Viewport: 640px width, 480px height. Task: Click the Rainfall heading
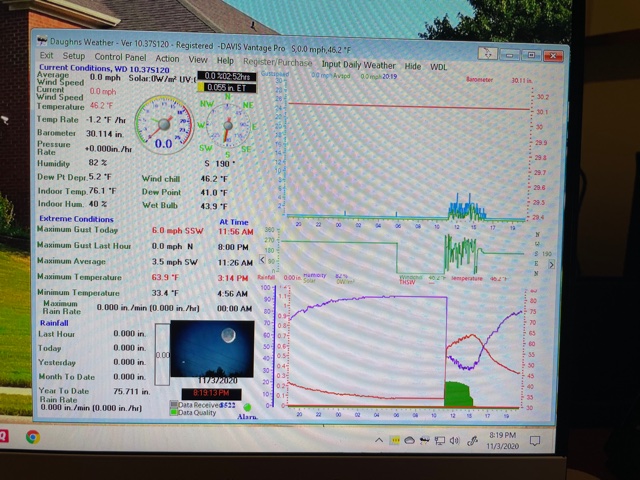[x=54, y=323]
